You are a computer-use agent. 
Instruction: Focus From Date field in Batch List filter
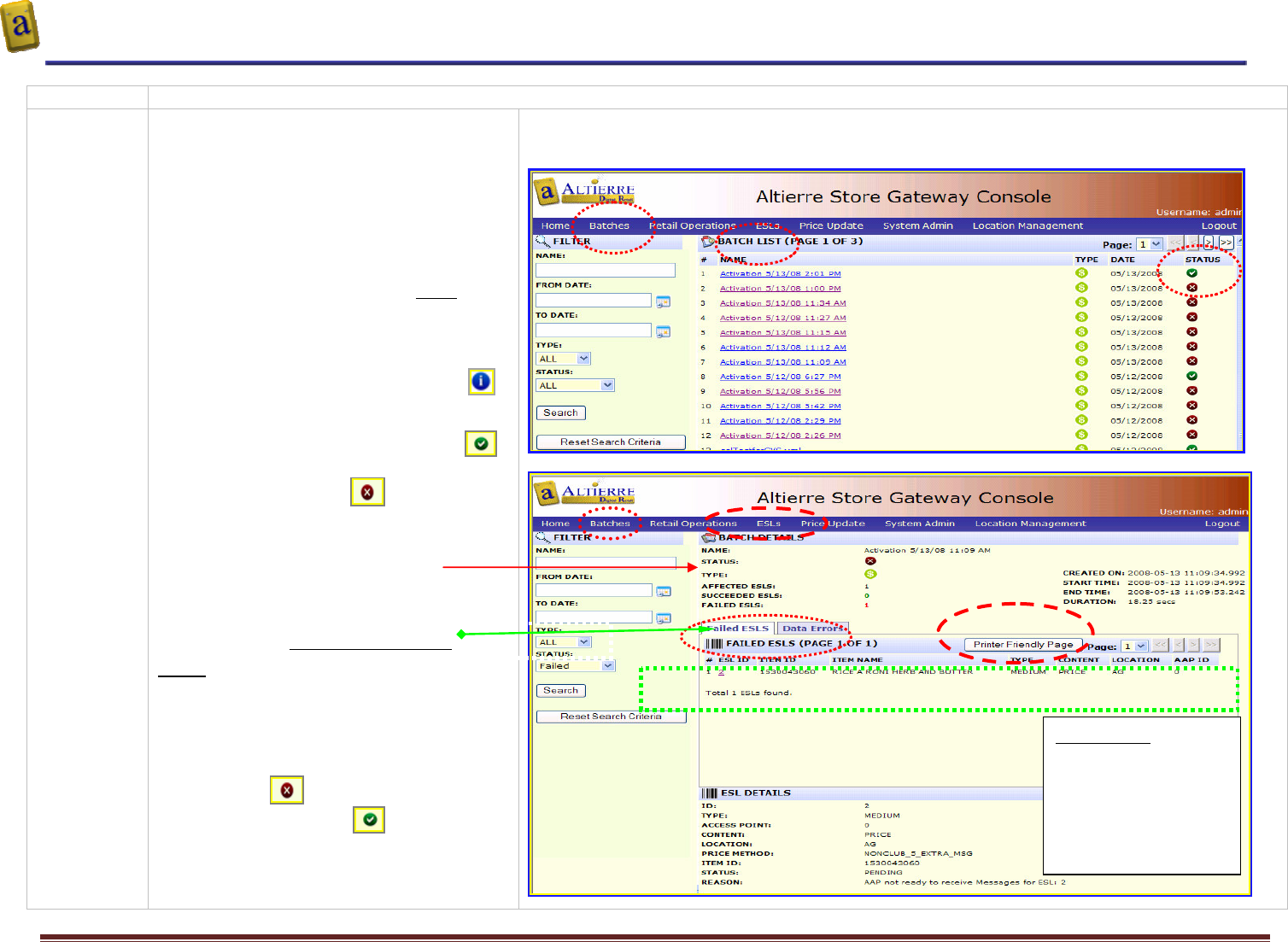coord(594,300)
